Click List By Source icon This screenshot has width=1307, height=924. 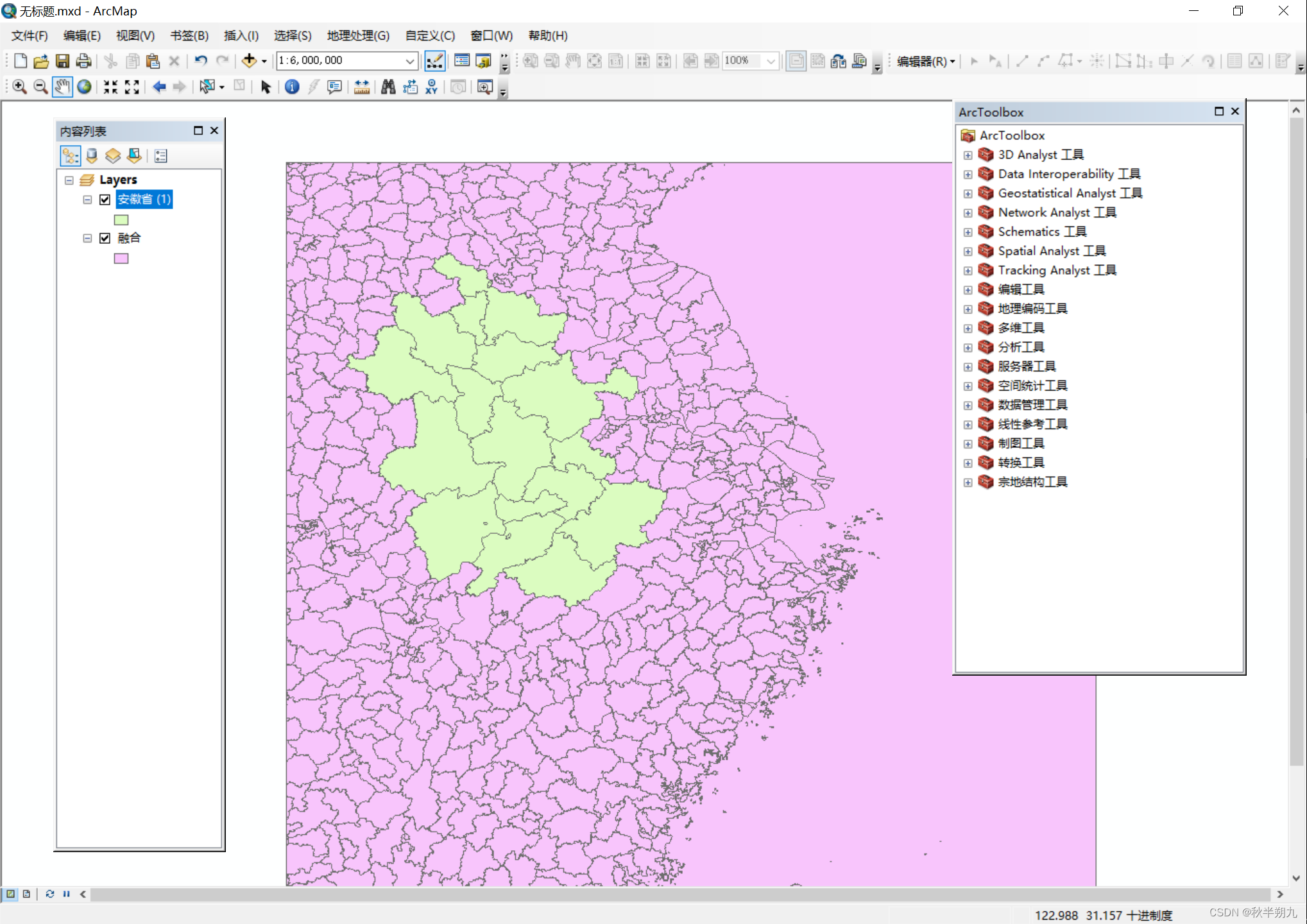click(x=92, y=156)
